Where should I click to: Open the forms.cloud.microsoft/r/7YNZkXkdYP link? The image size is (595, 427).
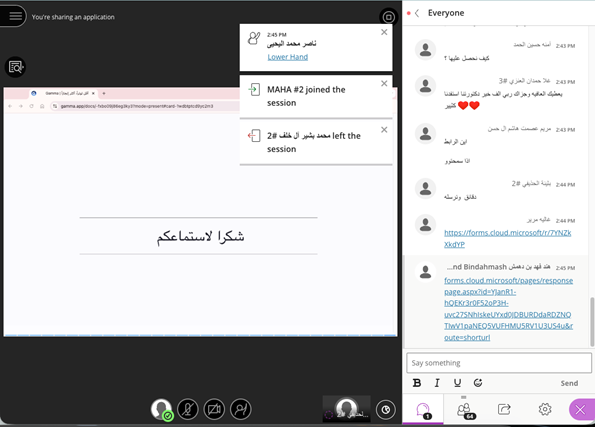point(507,238)
